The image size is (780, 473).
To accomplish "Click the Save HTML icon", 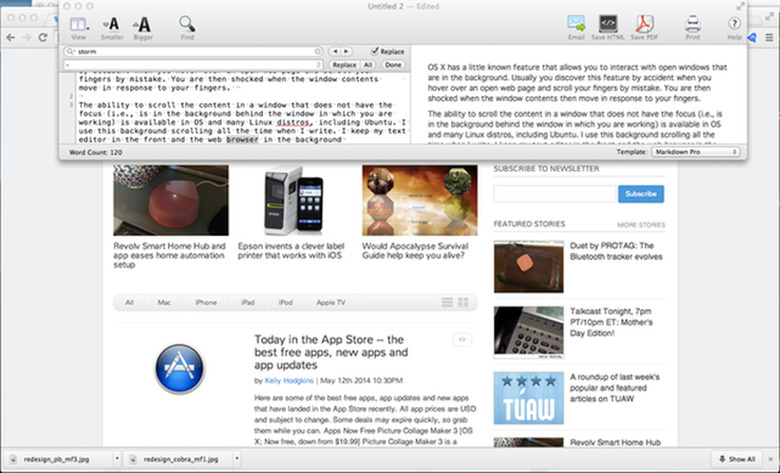I will click(x=607, y=24).
